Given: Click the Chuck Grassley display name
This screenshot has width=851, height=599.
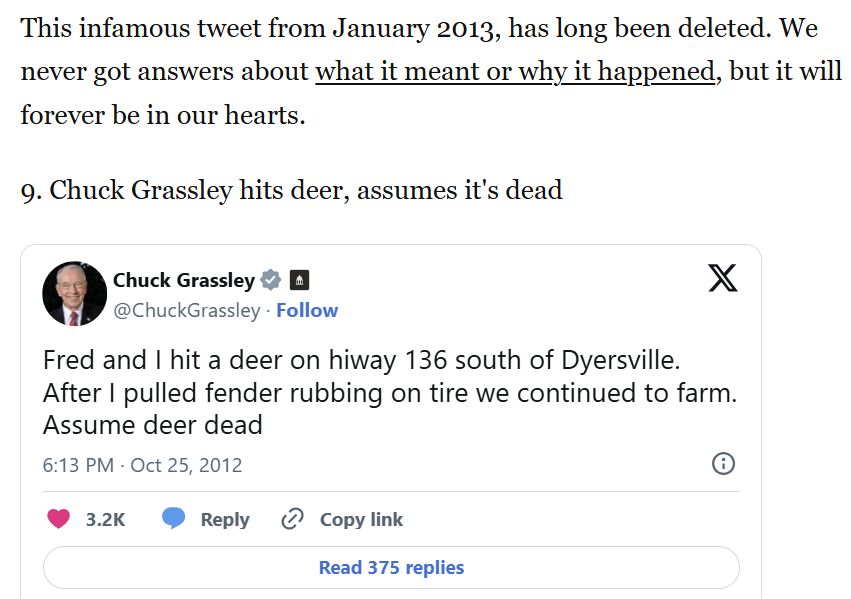Looking at the screenshot, I should (x=184, y=280).
